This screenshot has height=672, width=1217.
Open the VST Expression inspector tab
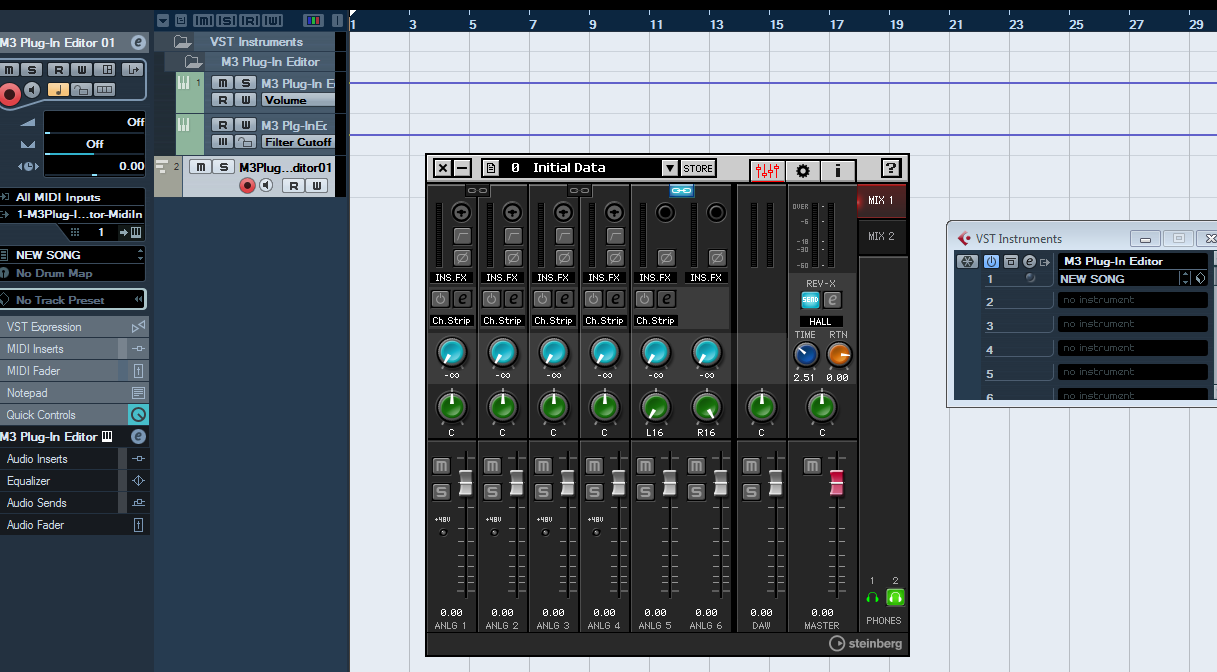click(x=74, y=327)
